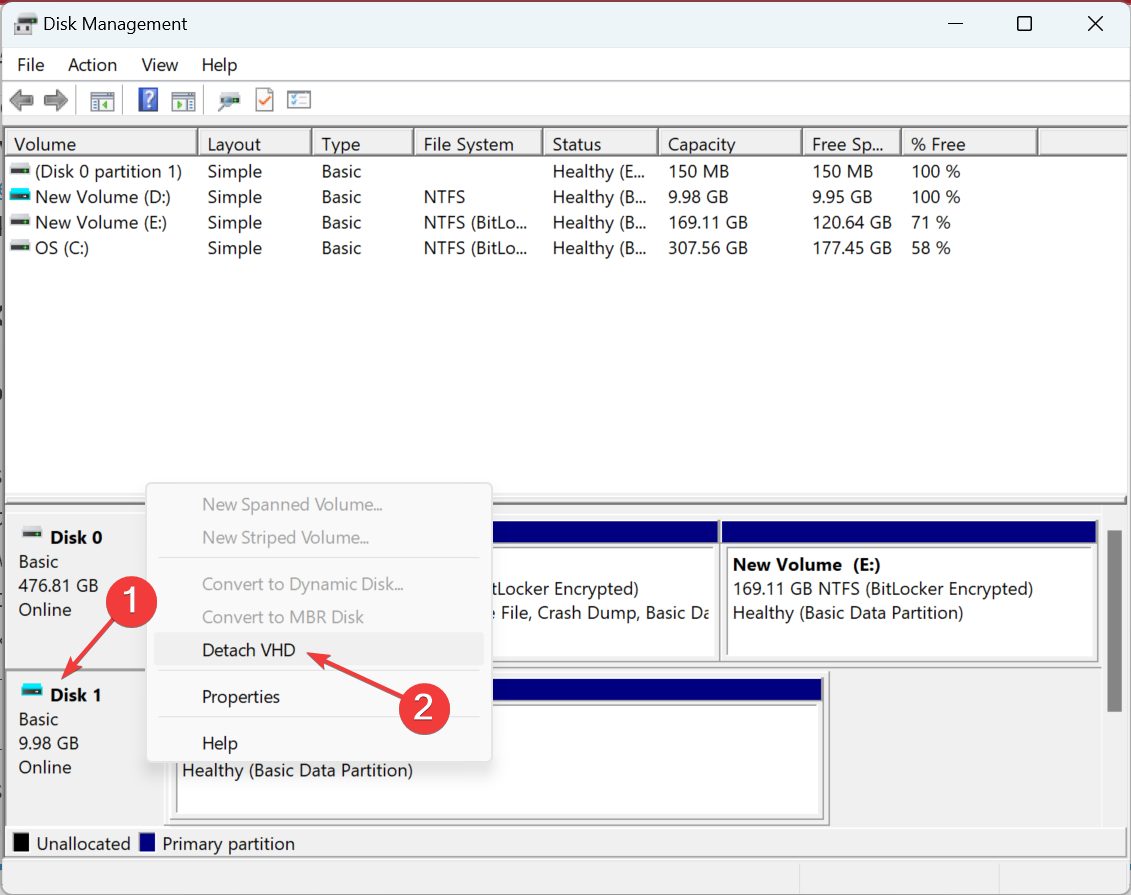Click grayed Convert to Dynamic Disk entry
The width and height of the screenshot is (1131, 895).
[x=318, y=583]
